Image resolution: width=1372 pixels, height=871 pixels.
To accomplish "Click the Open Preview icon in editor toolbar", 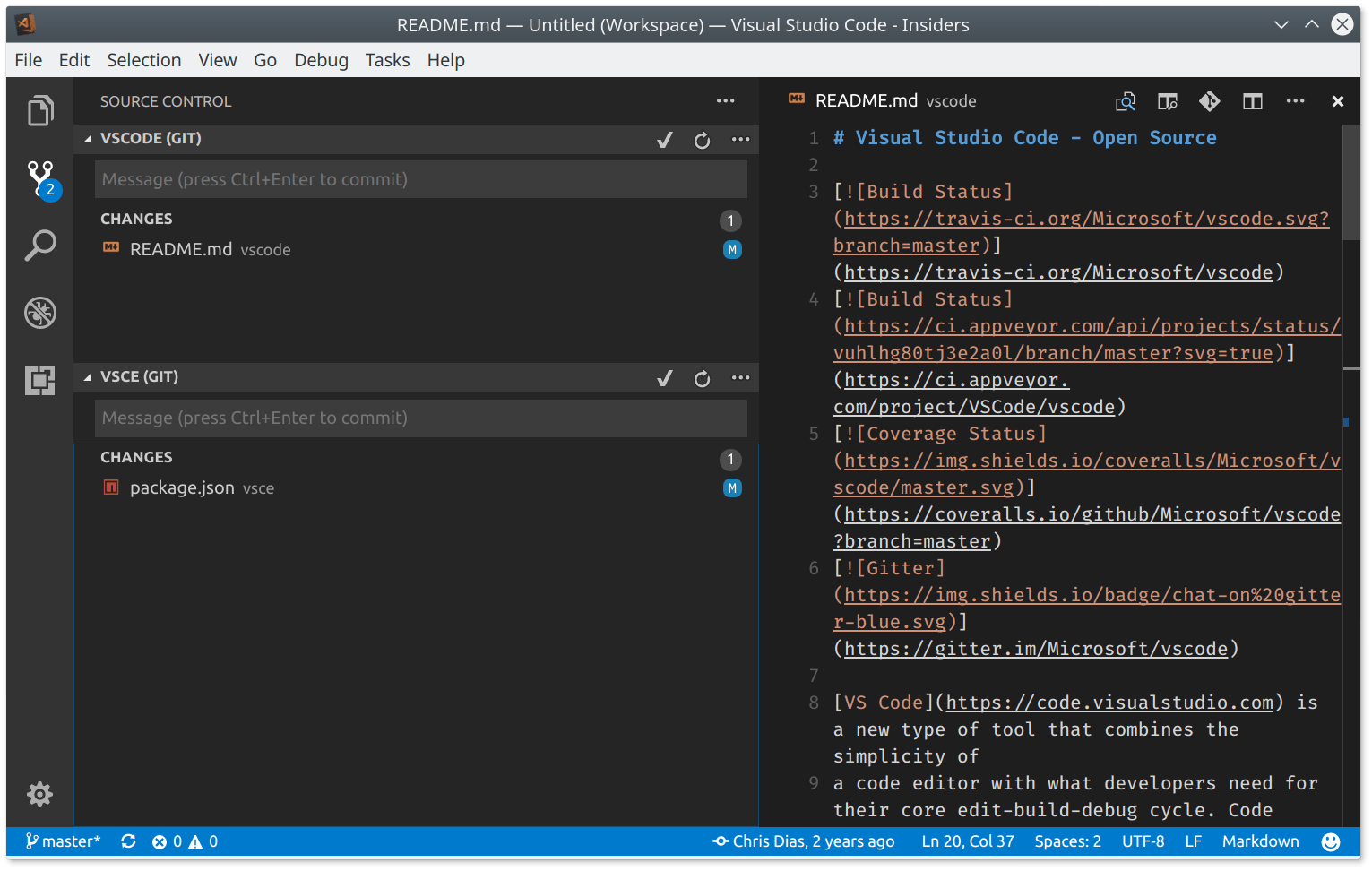I will (x=1126, y=102).
